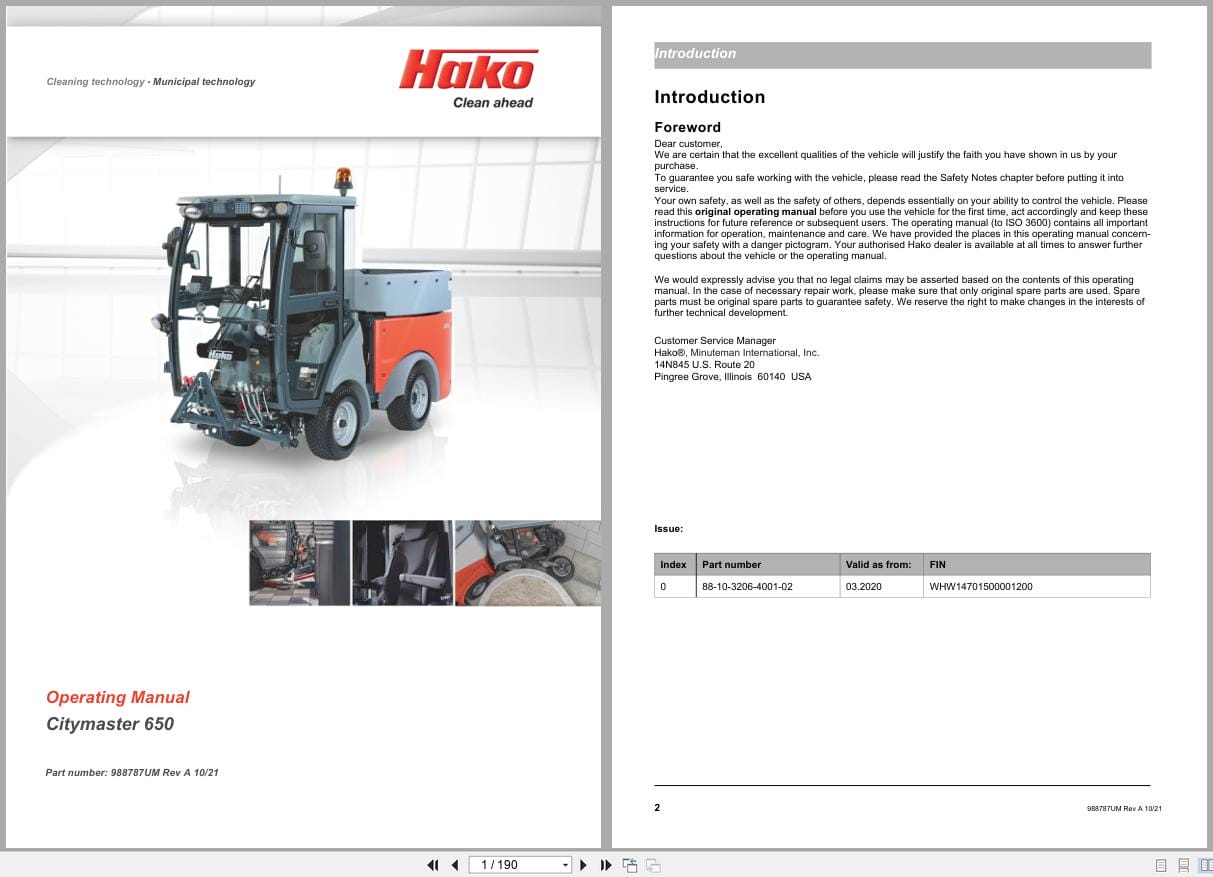Screen dimensions: 1213x877
Task: Click the grayed duplicate-page icon in the toolbar
Action: pyautogui.click(x=652, y=865)
